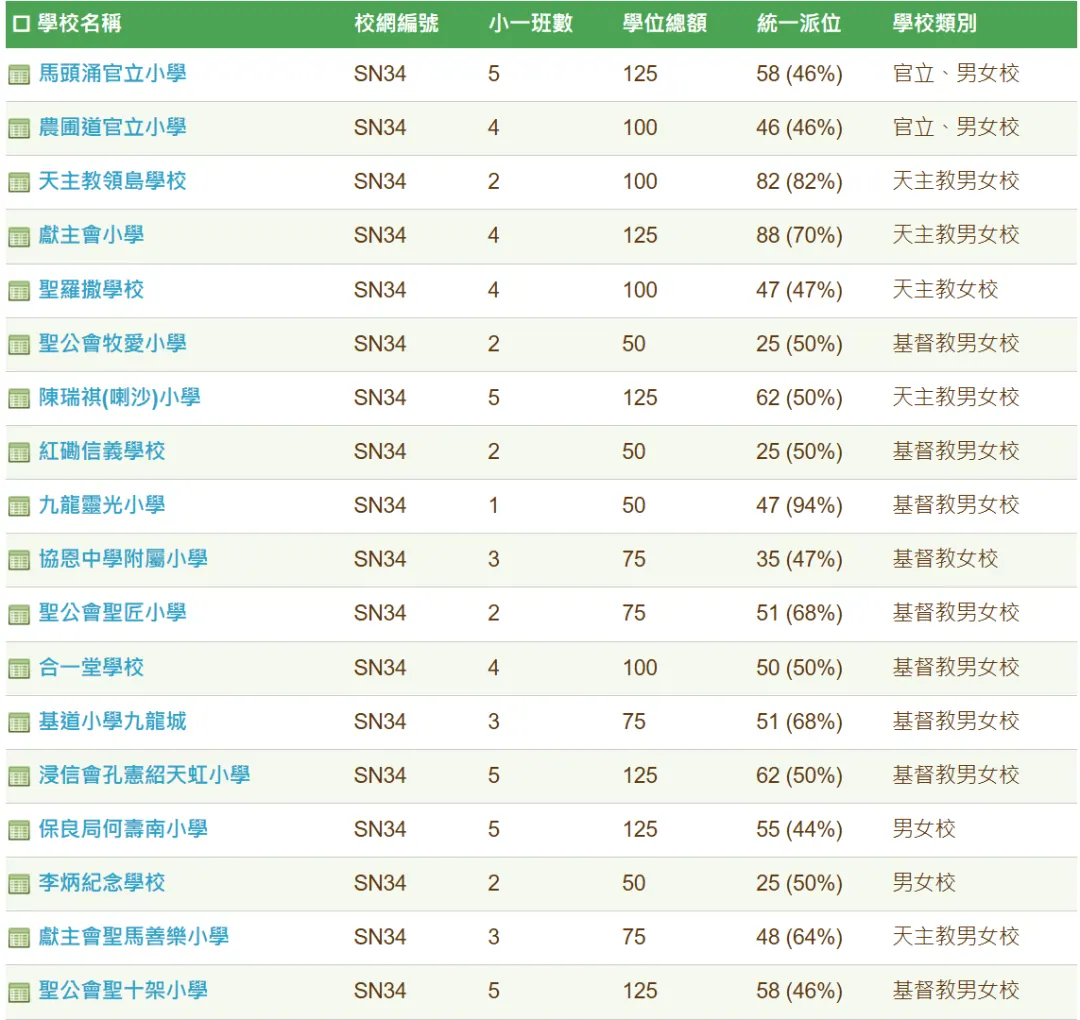Click 男女校 category in 李炳紀念學校 row

point(924,882)
